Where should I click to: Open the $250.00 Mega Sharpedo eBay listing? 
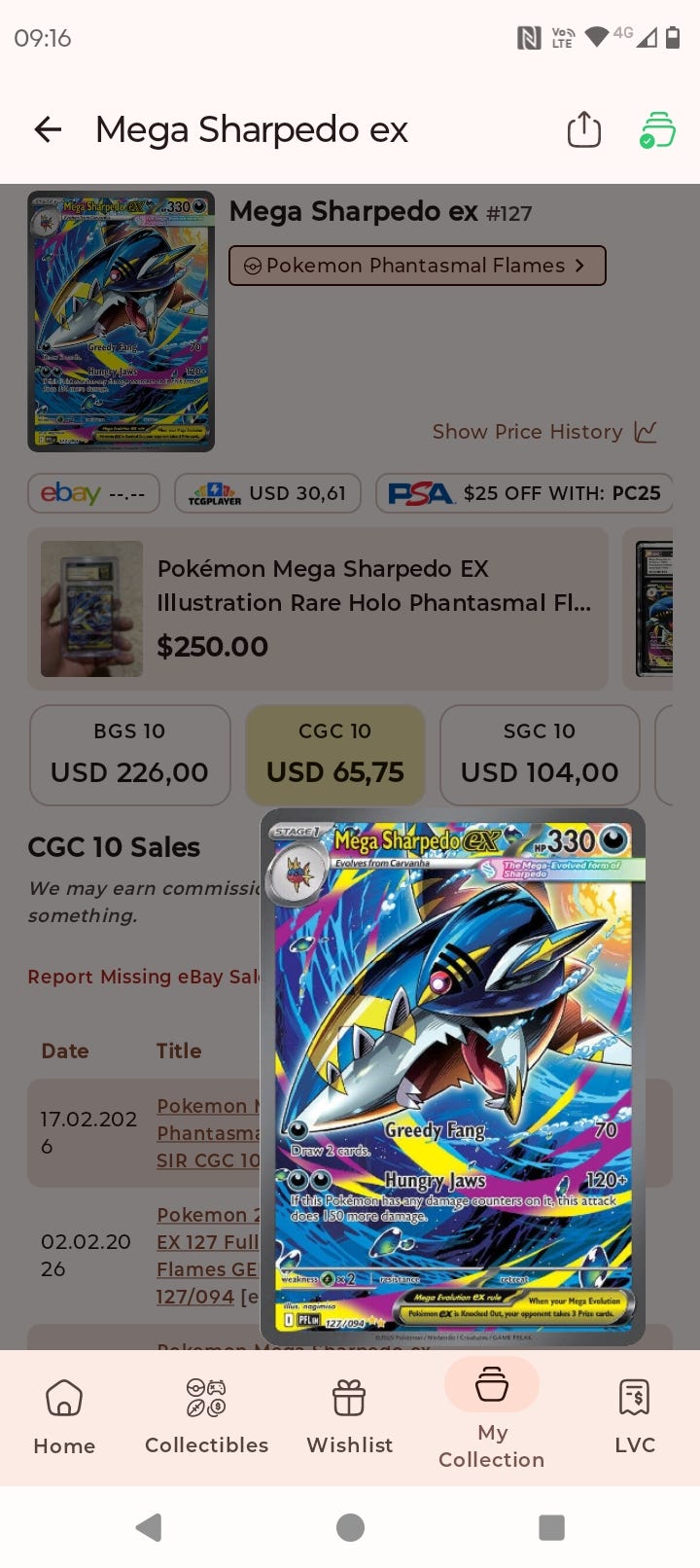click(318, 608)
